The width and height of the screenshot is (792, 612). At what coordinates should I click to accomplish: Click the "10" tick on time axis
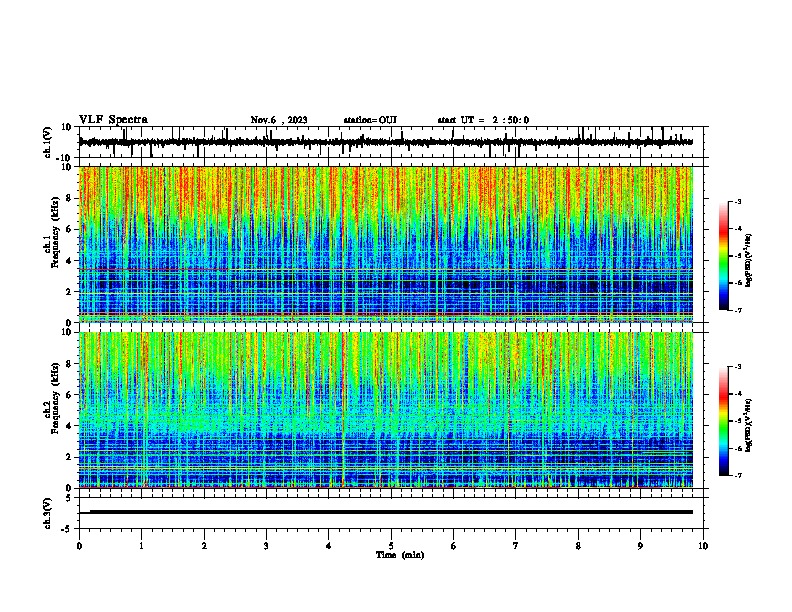tap(703, 546)
